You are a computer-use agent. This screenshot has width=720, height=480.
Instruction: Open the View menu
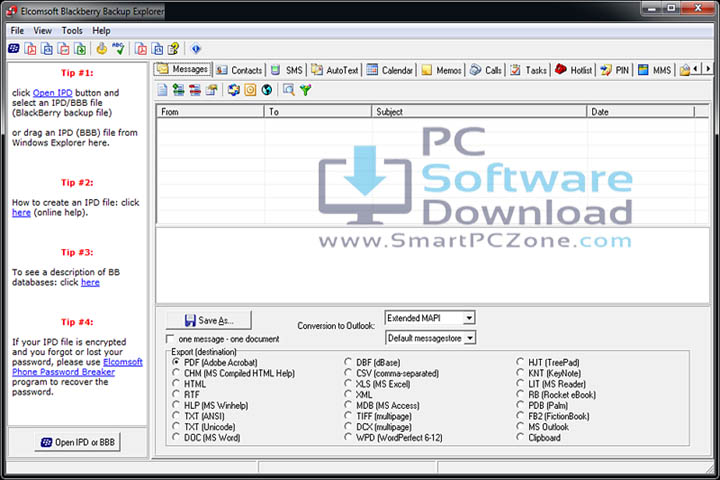click(42, 31)
